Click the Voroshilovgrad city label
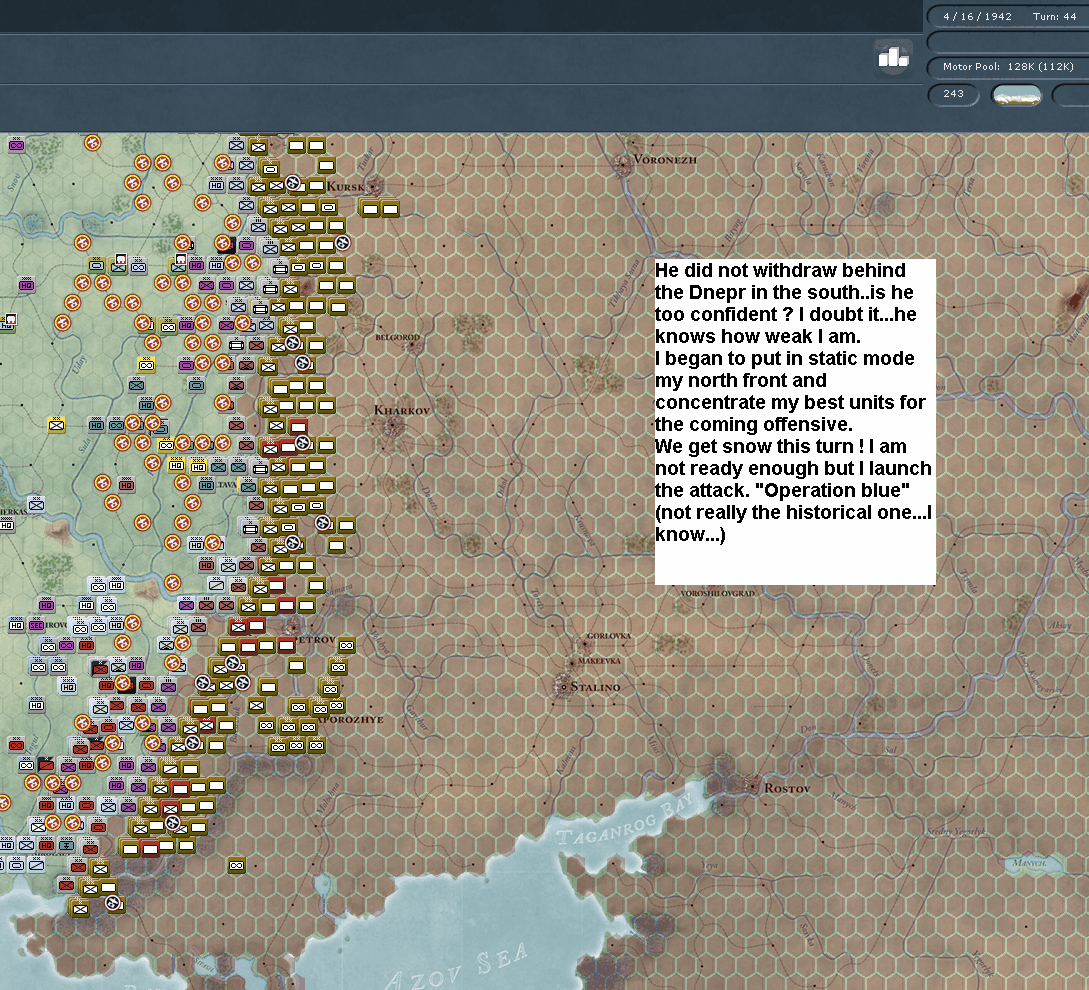Viewport: 1089px width, 990px height. (717, 593)
